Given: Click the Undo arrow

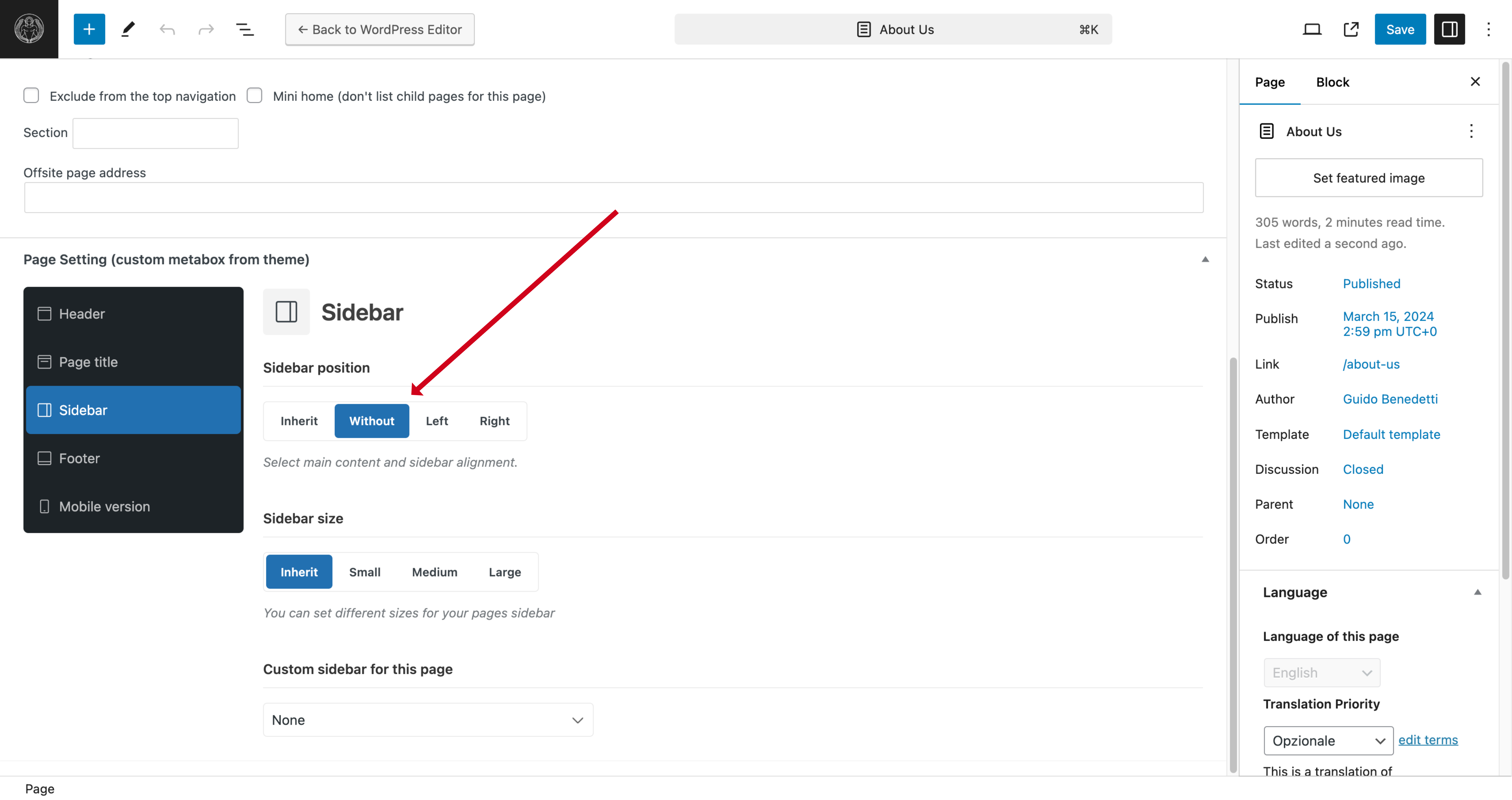Looking at the screenshot, I should [x=167, y=29].
